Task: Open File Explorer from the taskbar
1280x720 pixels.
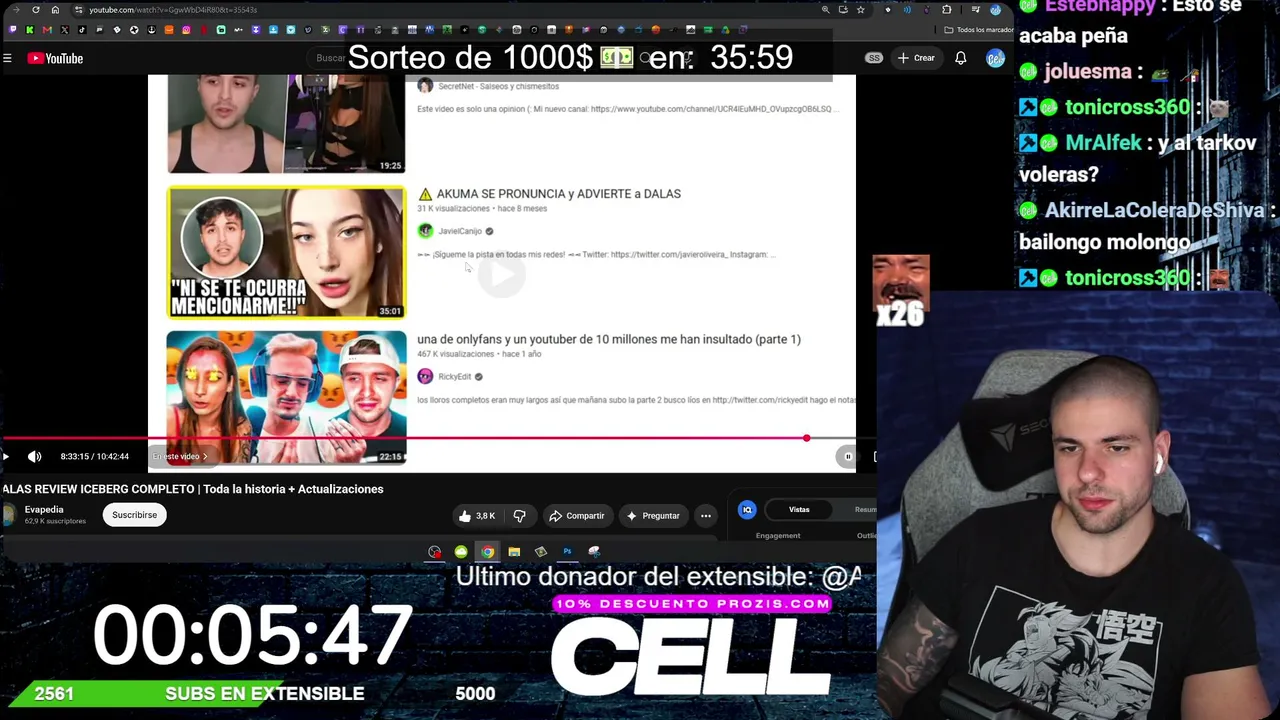Action: click(x=514, y=552)
